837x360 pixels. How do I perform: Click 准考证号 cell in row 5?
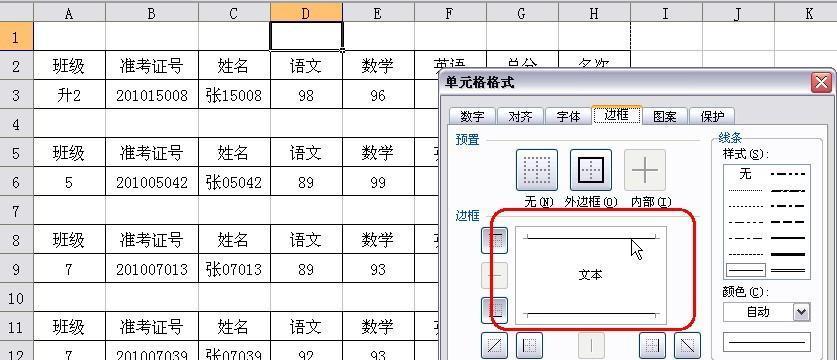click(152, 153)
